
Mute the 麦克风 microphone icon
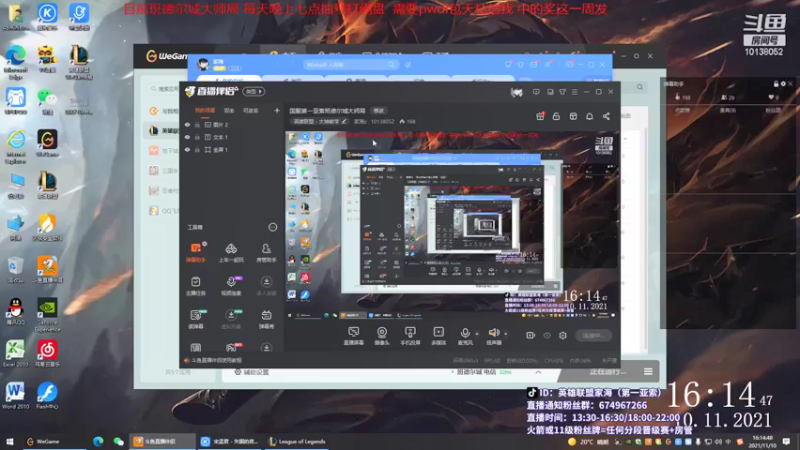click(465, 334)
